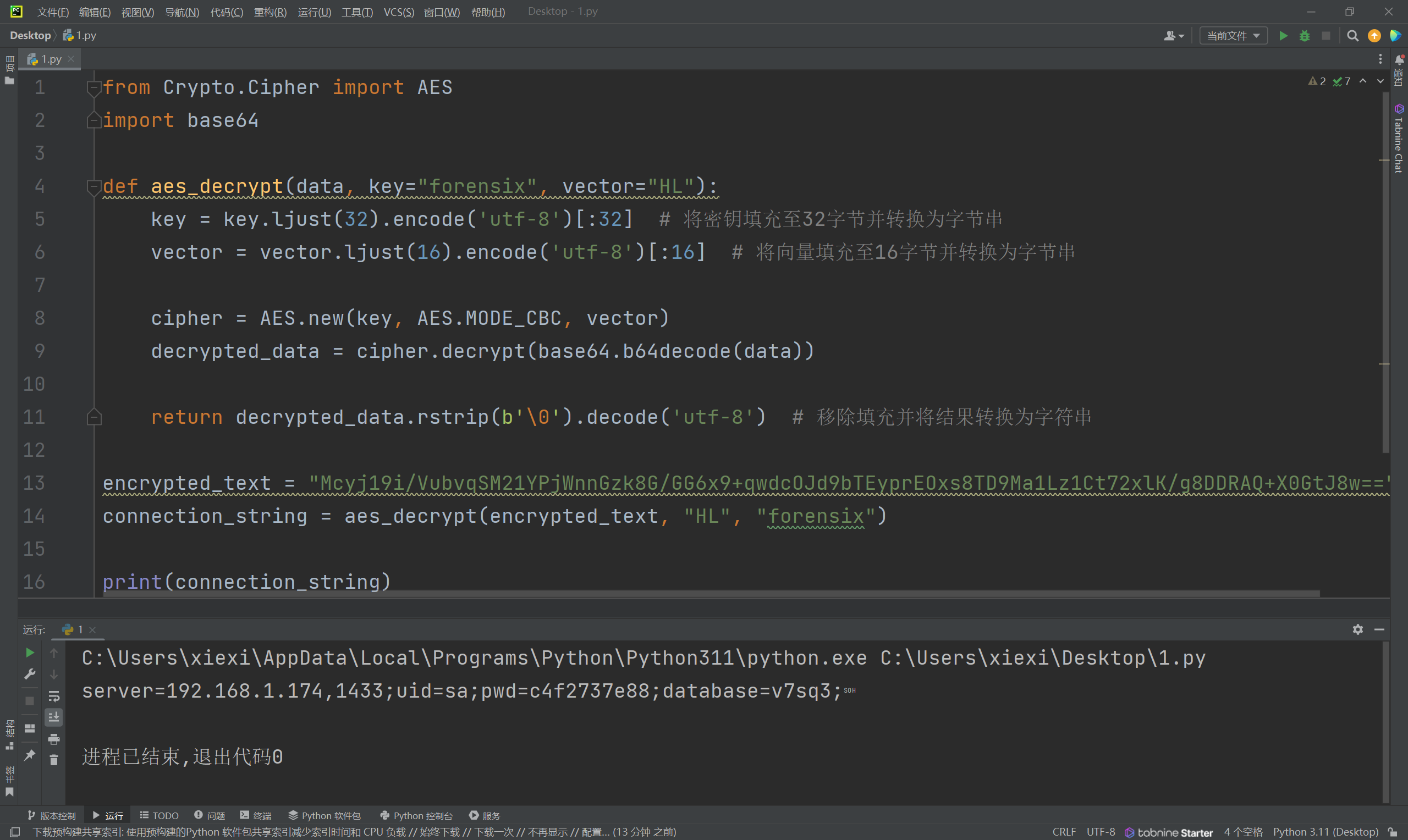Viewport: 1408px width, 840px height.
Task: Click fold end marker on line 2
Action: click(94, 120)
